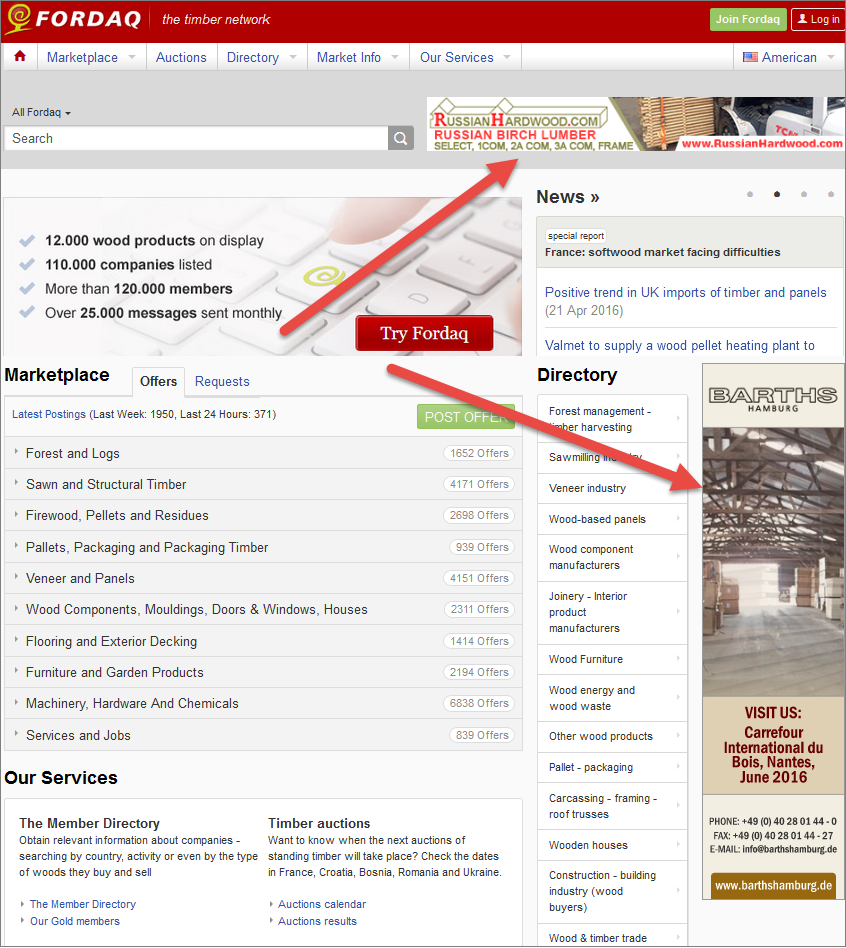Open Carcassing - framing - roof trusses entry
Viewport: 846px width, 948px height.
[x=613, y=806]
